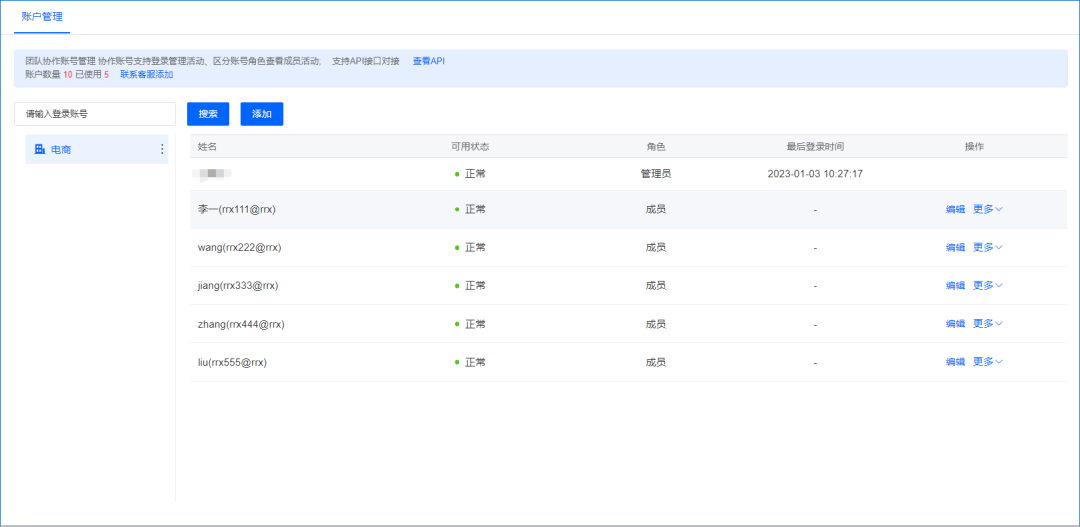Expand 更多 for jiang(rrx333@rrx)
The image size is (1080, 527).
coord(988,285)
